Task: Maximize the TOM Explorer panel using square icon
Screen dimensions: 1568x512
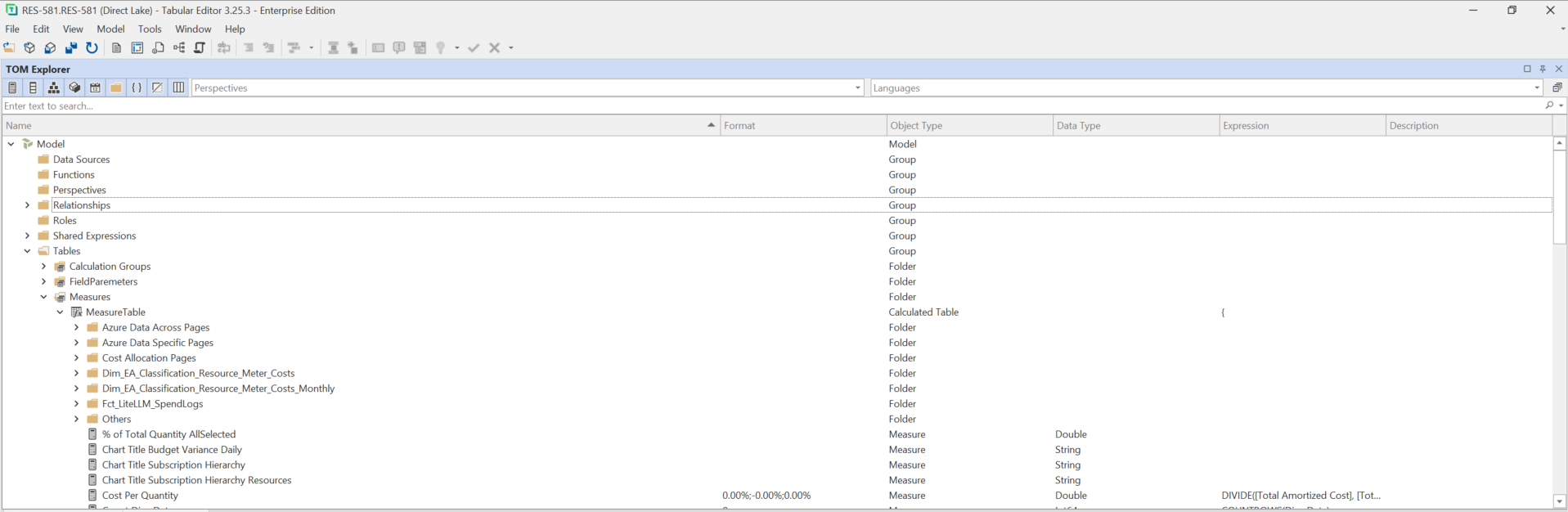Action: (1527, 69)
